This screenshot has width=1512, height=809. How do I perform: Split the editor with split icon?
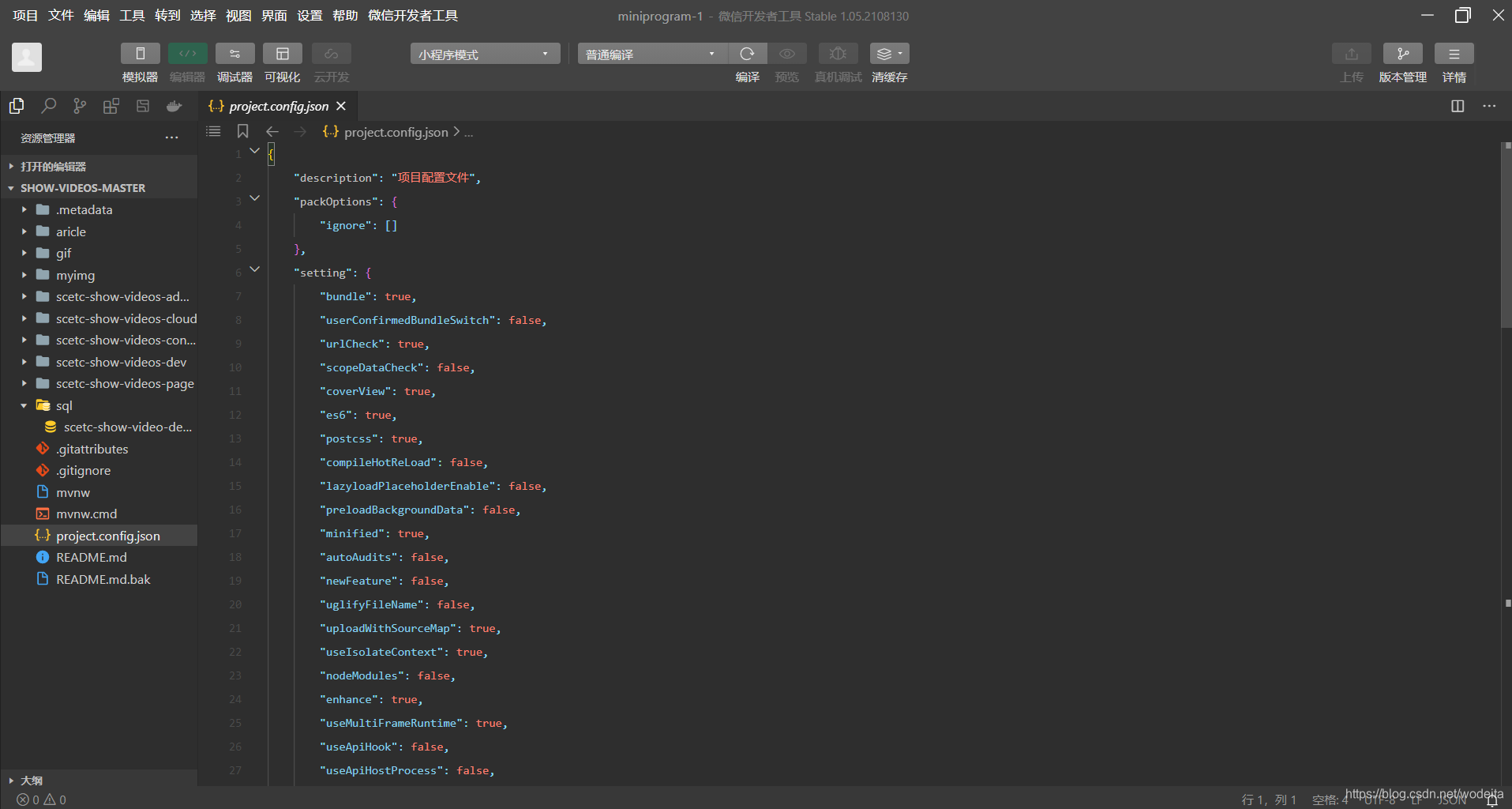[1458, 106]
